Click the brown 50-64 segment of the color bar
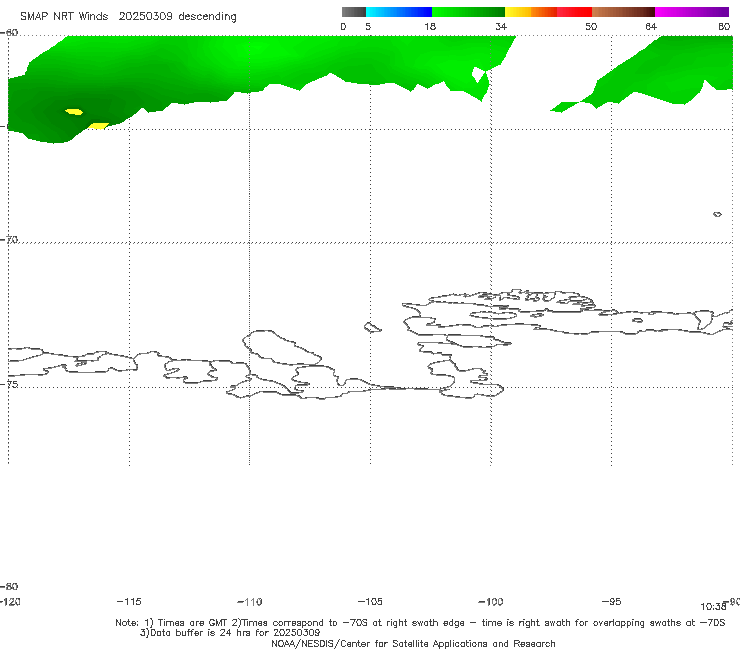This screenshot has height=650, width=740. 623,12
